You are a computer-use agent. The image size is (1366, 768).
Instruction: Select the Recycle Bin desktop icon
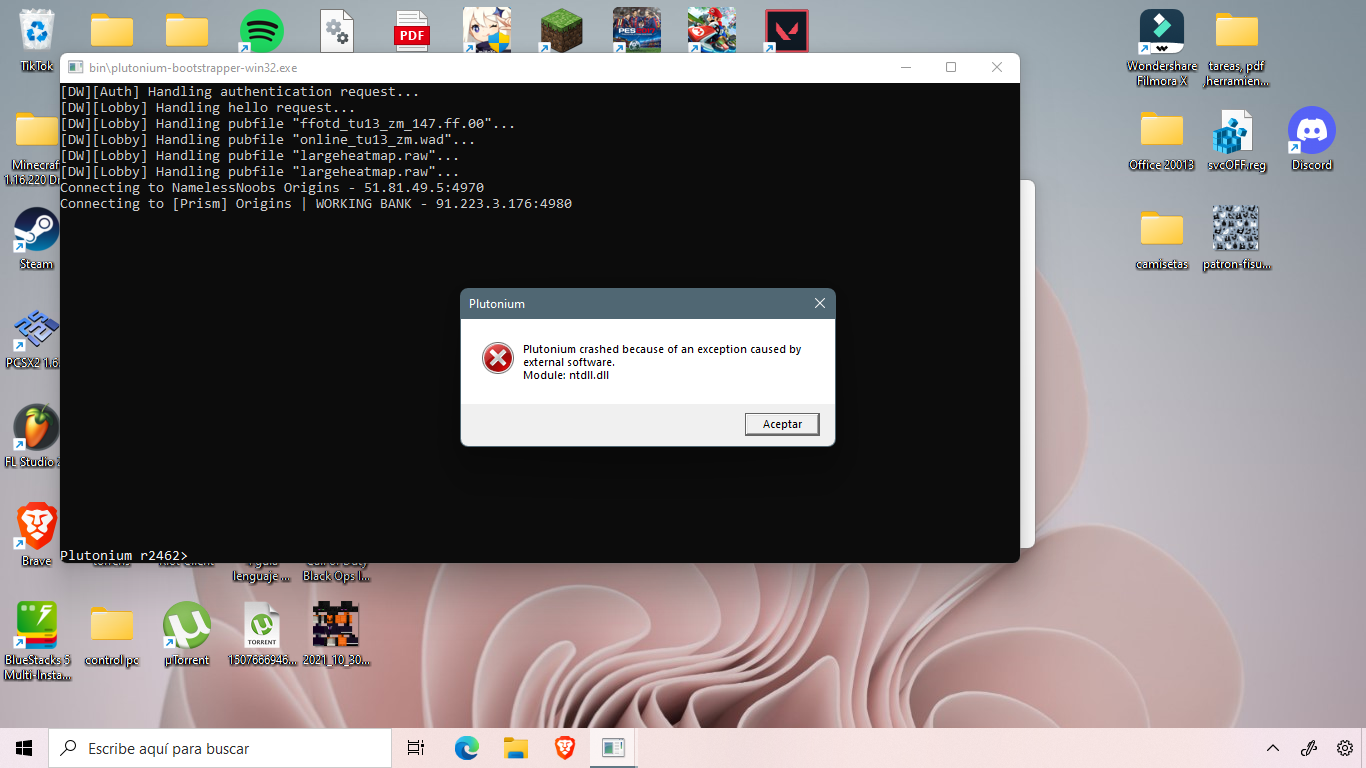pos(37,30)
